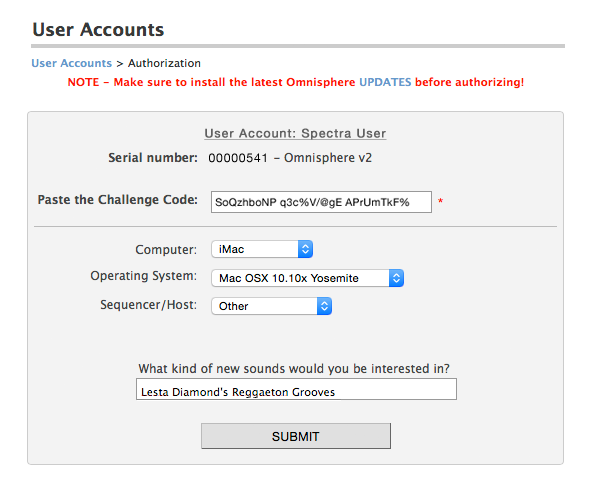The image size is (599, 492).
Task: Open the Sequencer/Host dropdown showing Other
Action: (272, 306)
